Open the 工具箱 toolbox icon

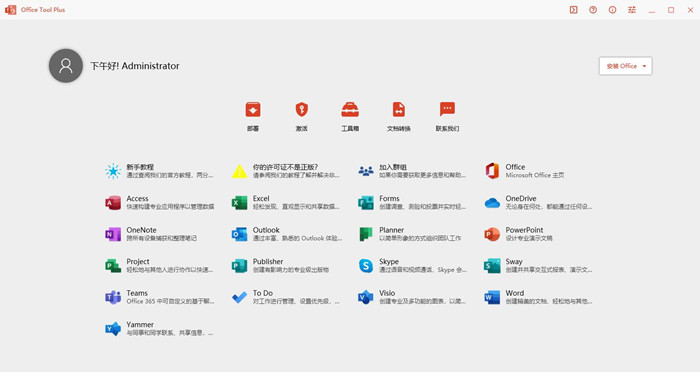350,110
